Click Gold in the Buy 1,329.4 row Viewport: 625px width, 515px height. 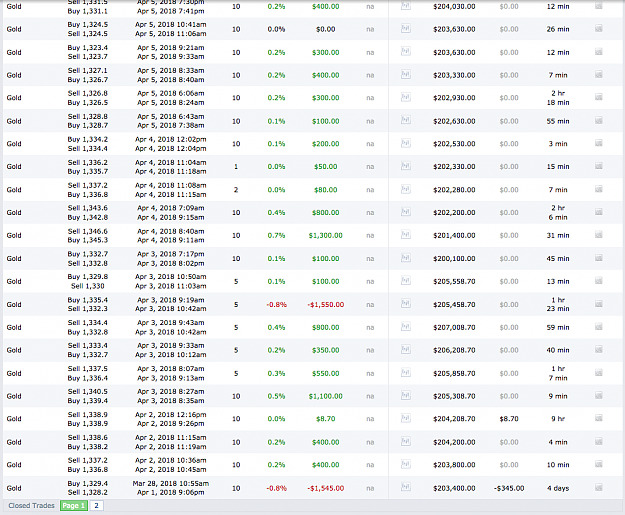click(x=14, y=488)
